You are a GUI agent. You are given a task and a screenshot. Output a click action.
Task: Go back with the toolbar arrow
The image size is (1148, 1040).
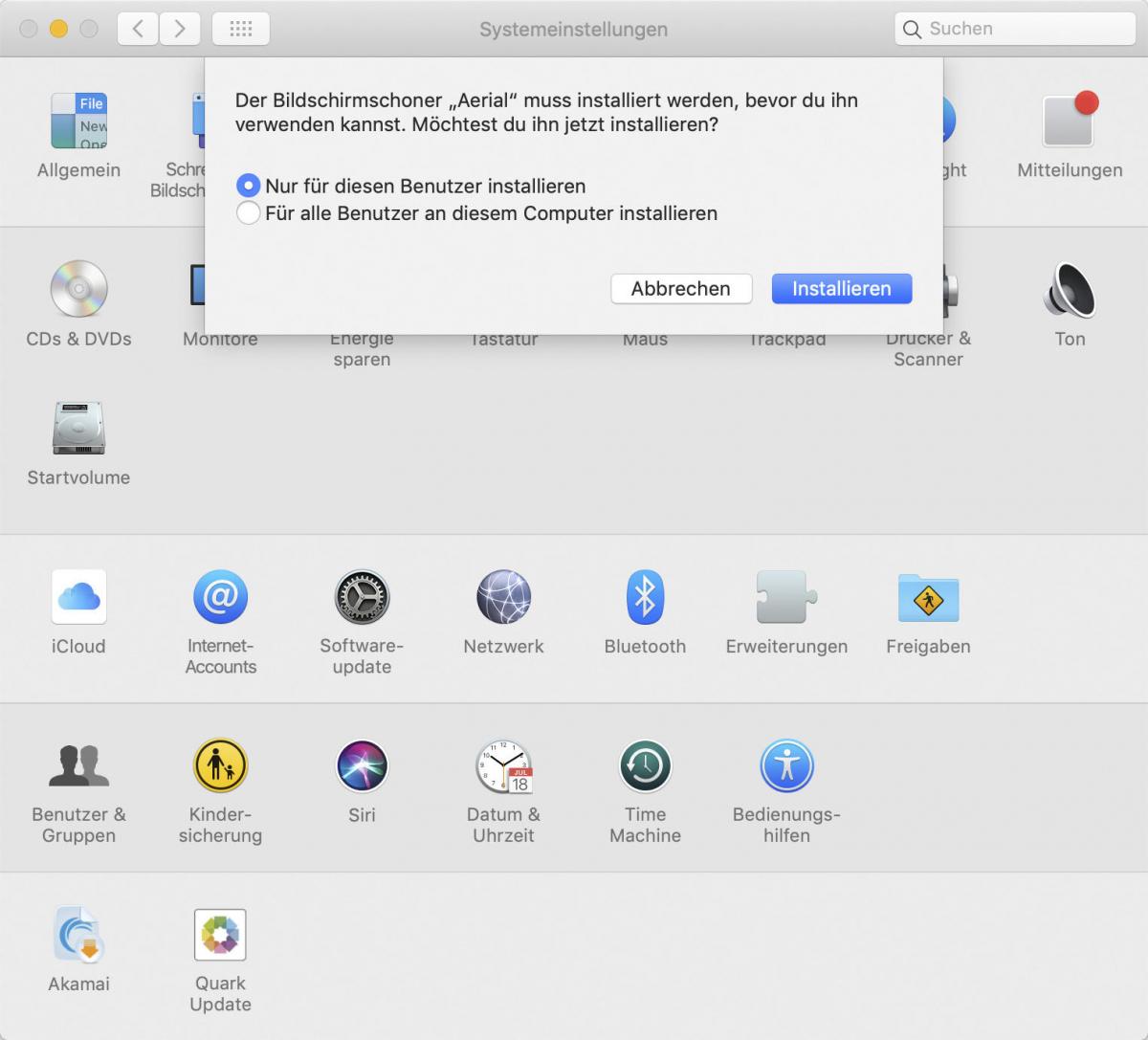[138, 29]
